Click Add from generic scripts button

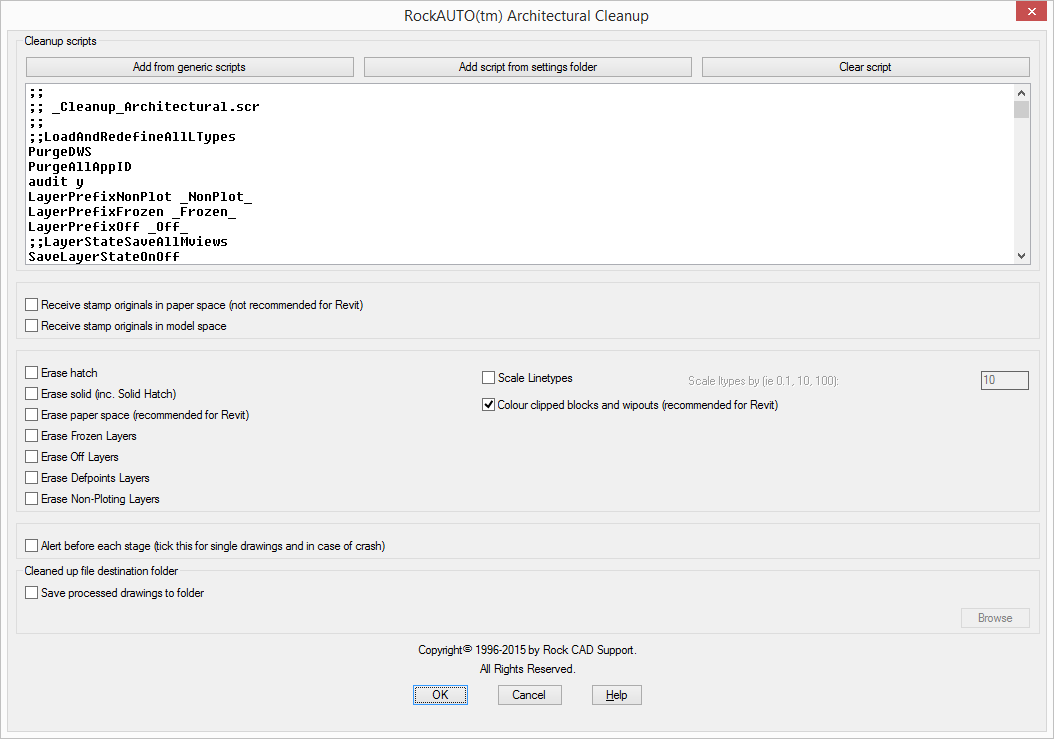point(190,67)
